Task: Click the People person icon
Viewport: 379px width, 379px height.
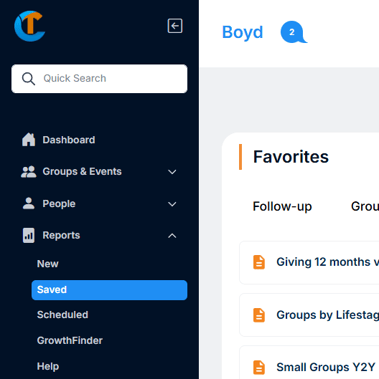Action: [x=29, y=203]
